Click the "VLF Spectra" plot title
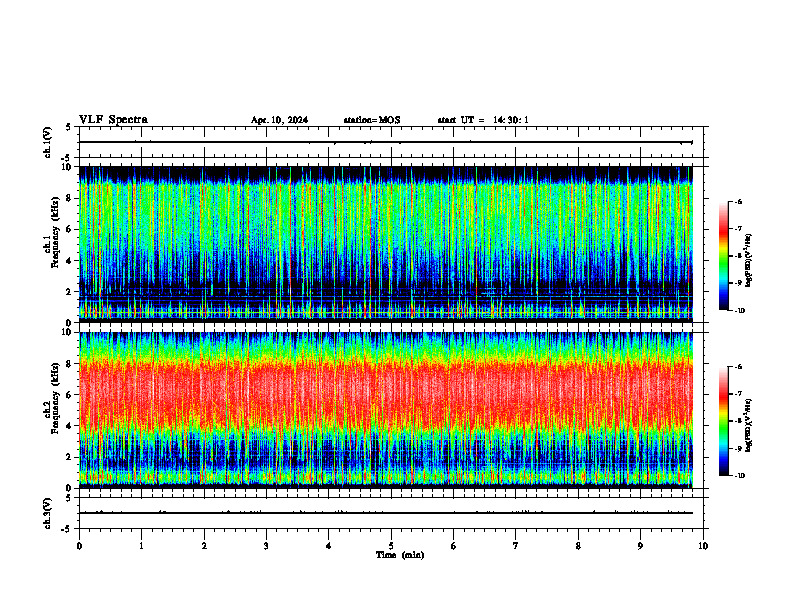 coord(113,120)
